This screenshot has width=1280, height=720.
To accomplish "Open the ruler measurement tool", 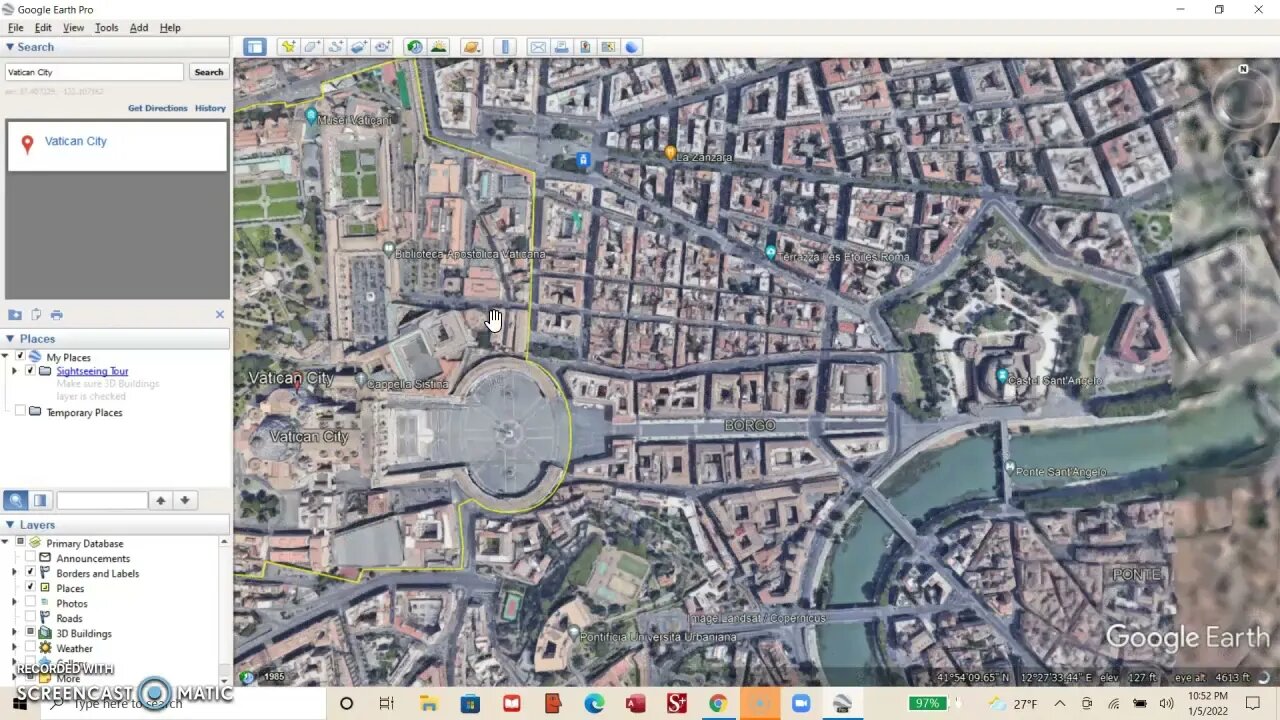I will click(506, 47).
